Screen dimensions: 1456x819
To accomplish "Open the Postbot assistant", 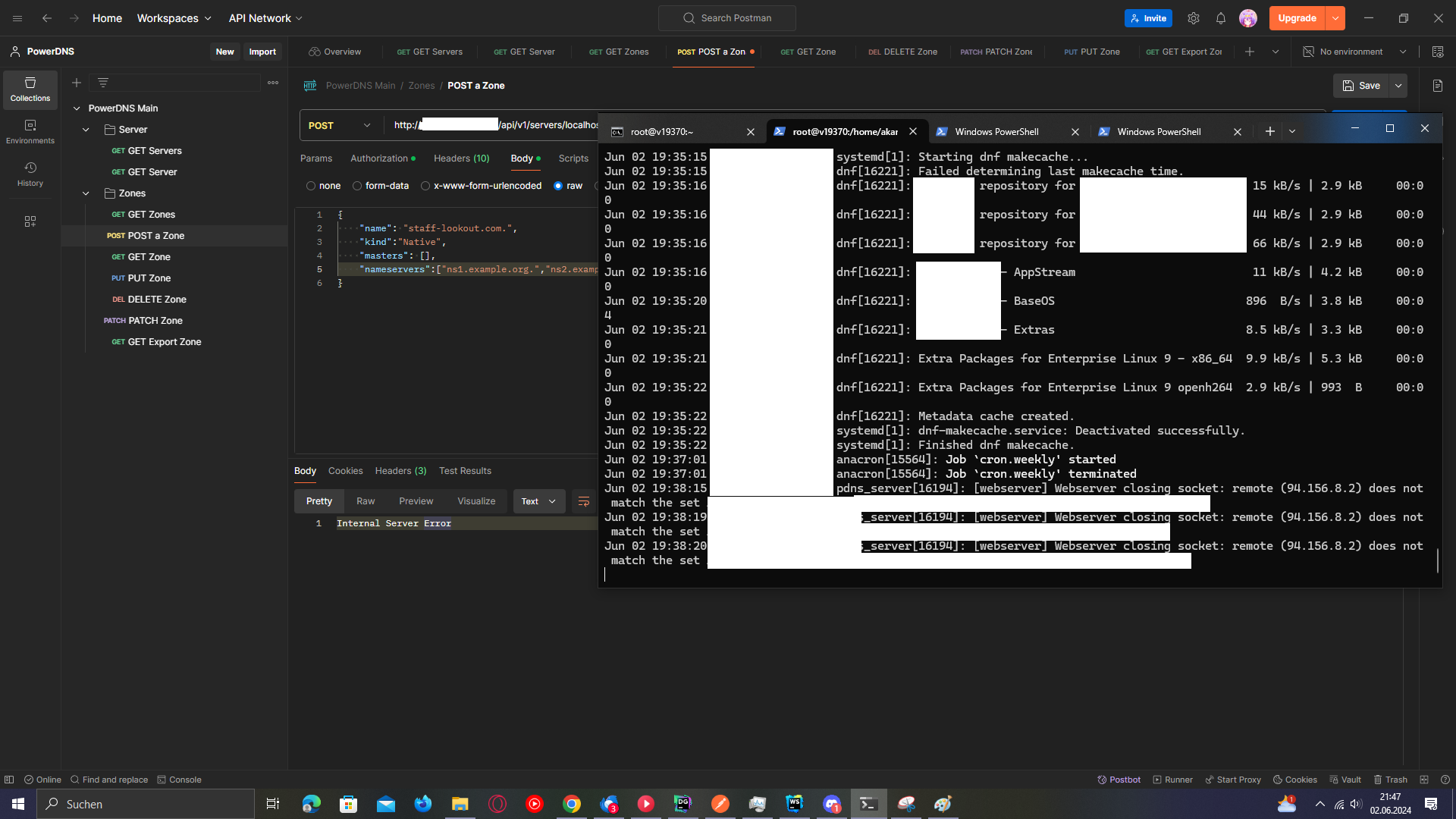I will (x=1119, y=780).
